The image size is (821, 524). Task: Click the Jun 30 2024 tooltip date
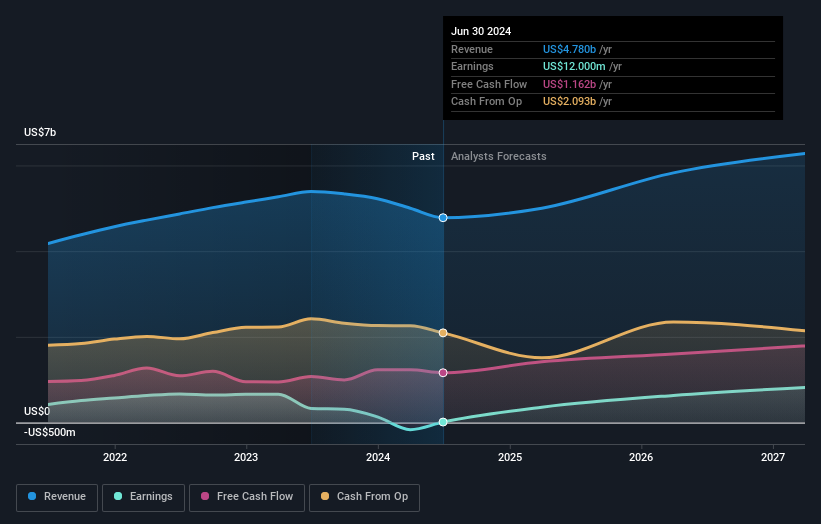point(481,31)
